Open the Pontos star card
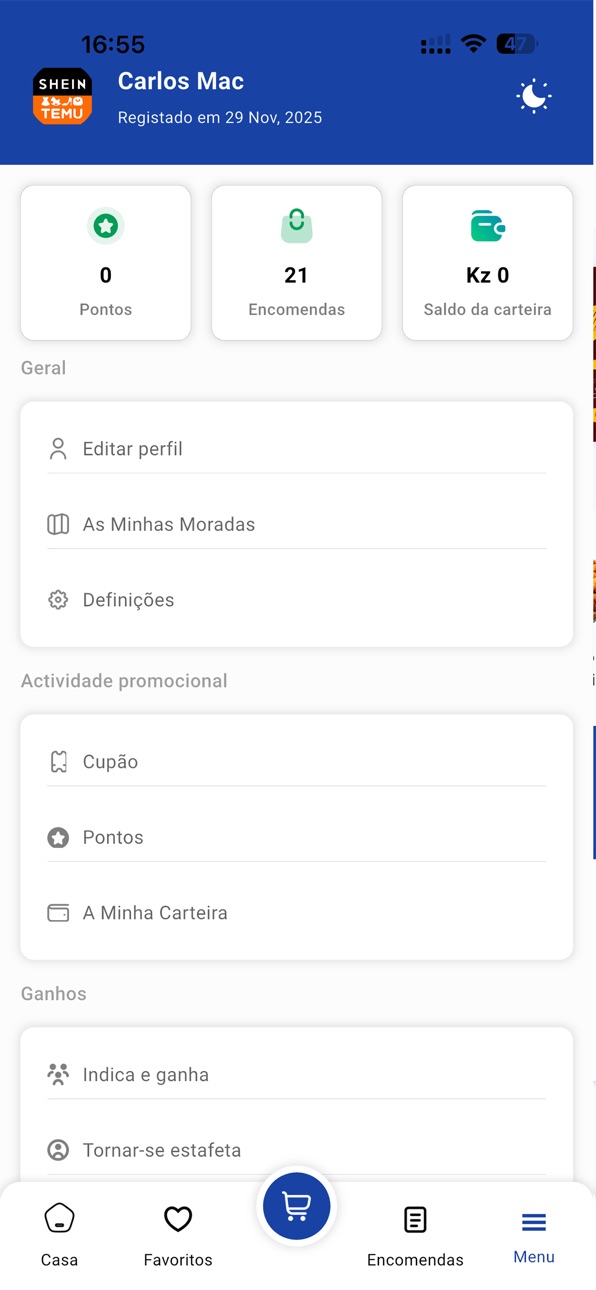Viewport: 596px width, 1290px height. tap(106, 262)
